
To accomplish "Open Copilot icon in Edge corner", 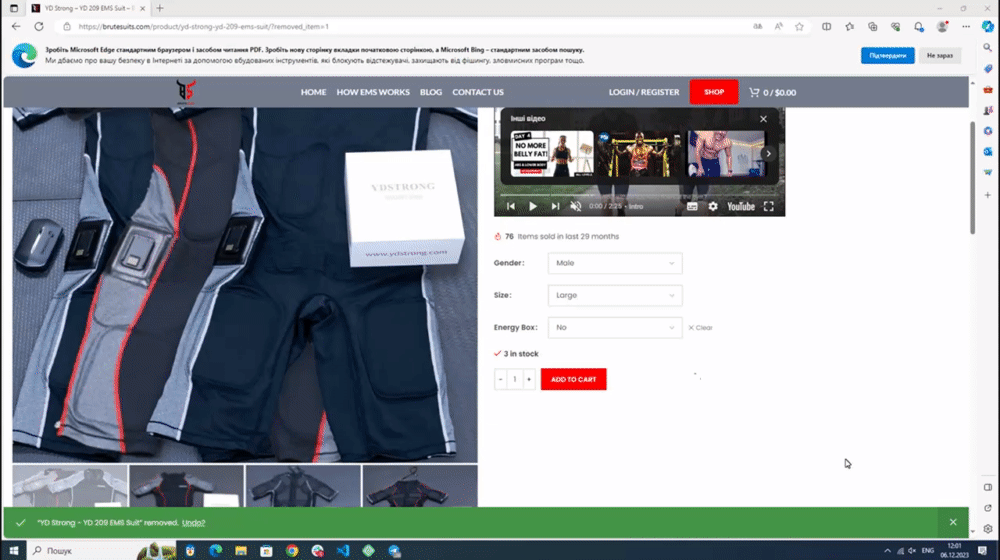I will tap(987, 27).
